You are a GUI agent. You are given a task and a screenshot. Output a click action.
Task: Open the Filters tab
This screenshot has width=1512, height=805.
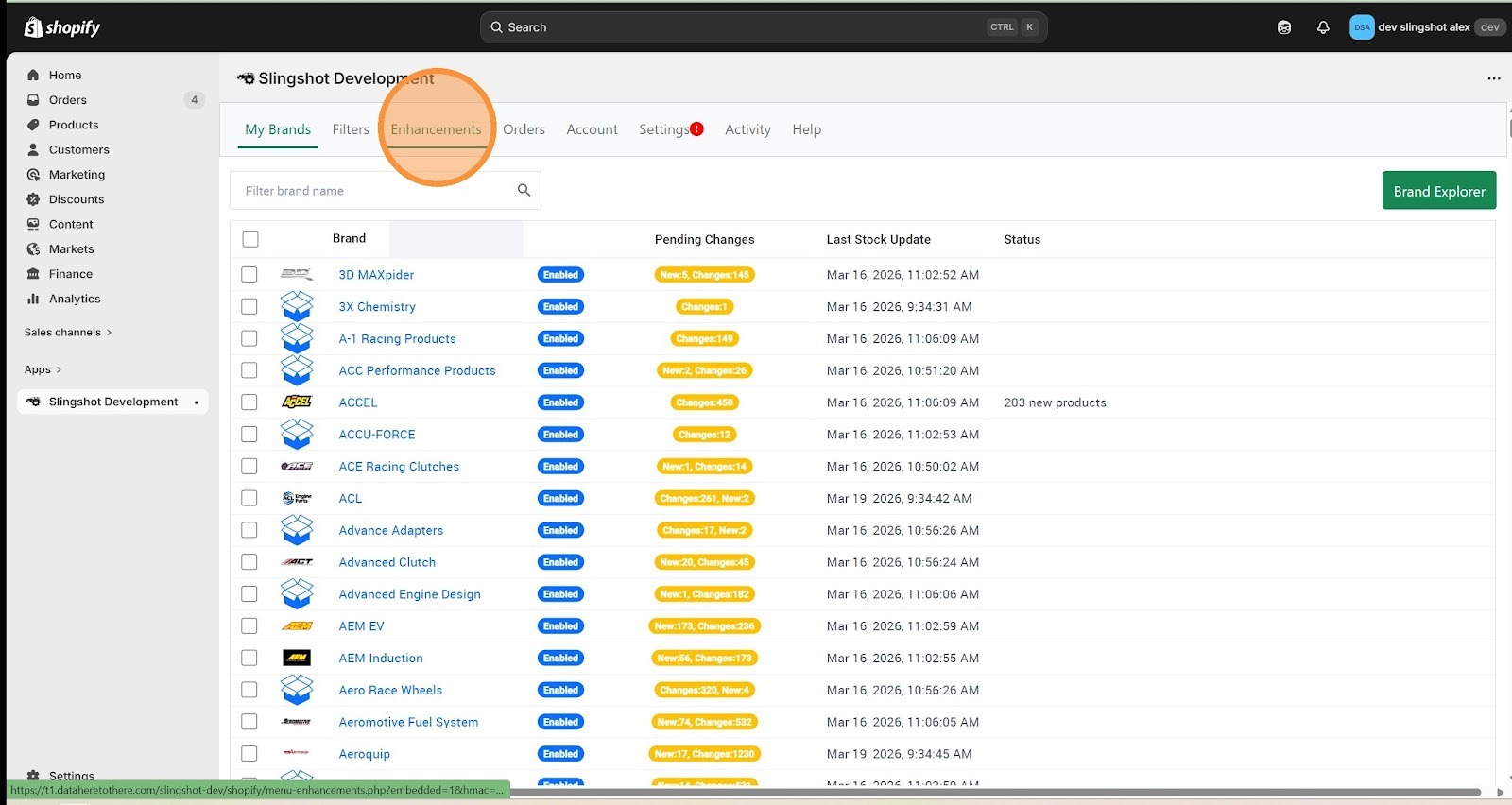click(x=351, y=129)
